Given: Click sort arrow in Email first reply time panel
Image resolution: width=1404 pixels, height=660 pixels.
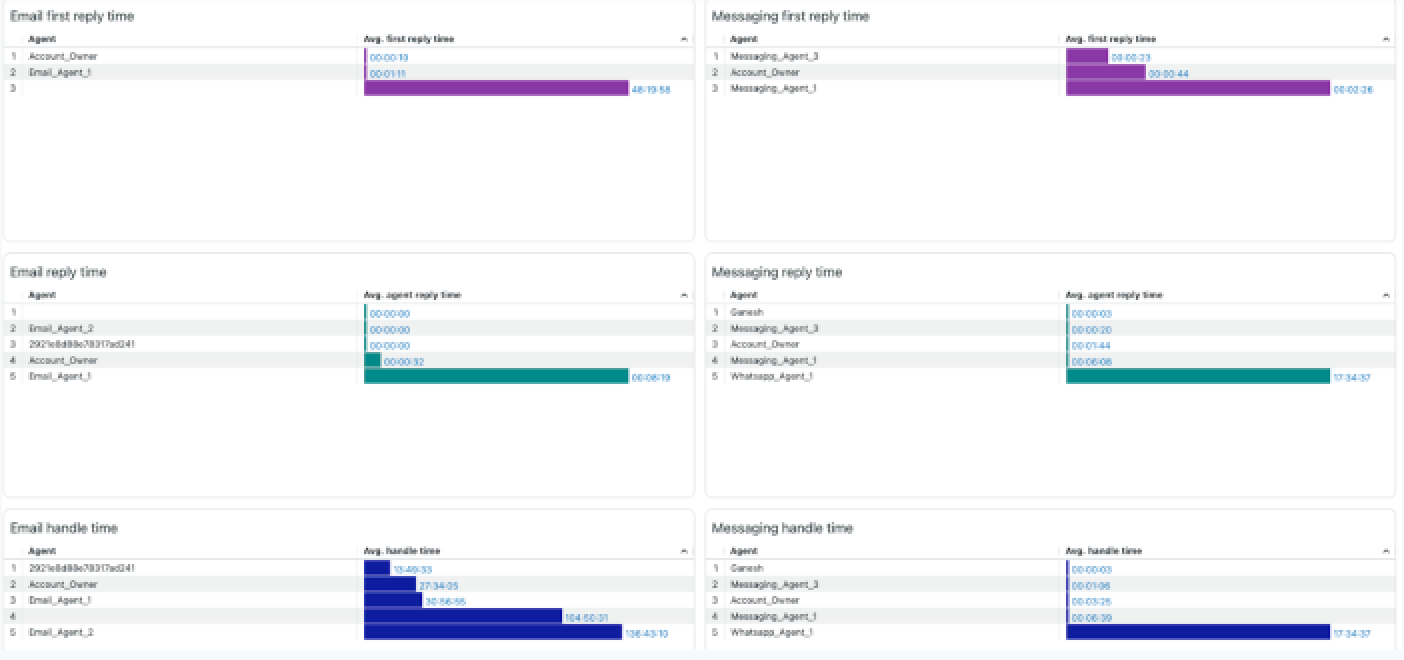Looking at the screenshot, I should tap(684, 40).
